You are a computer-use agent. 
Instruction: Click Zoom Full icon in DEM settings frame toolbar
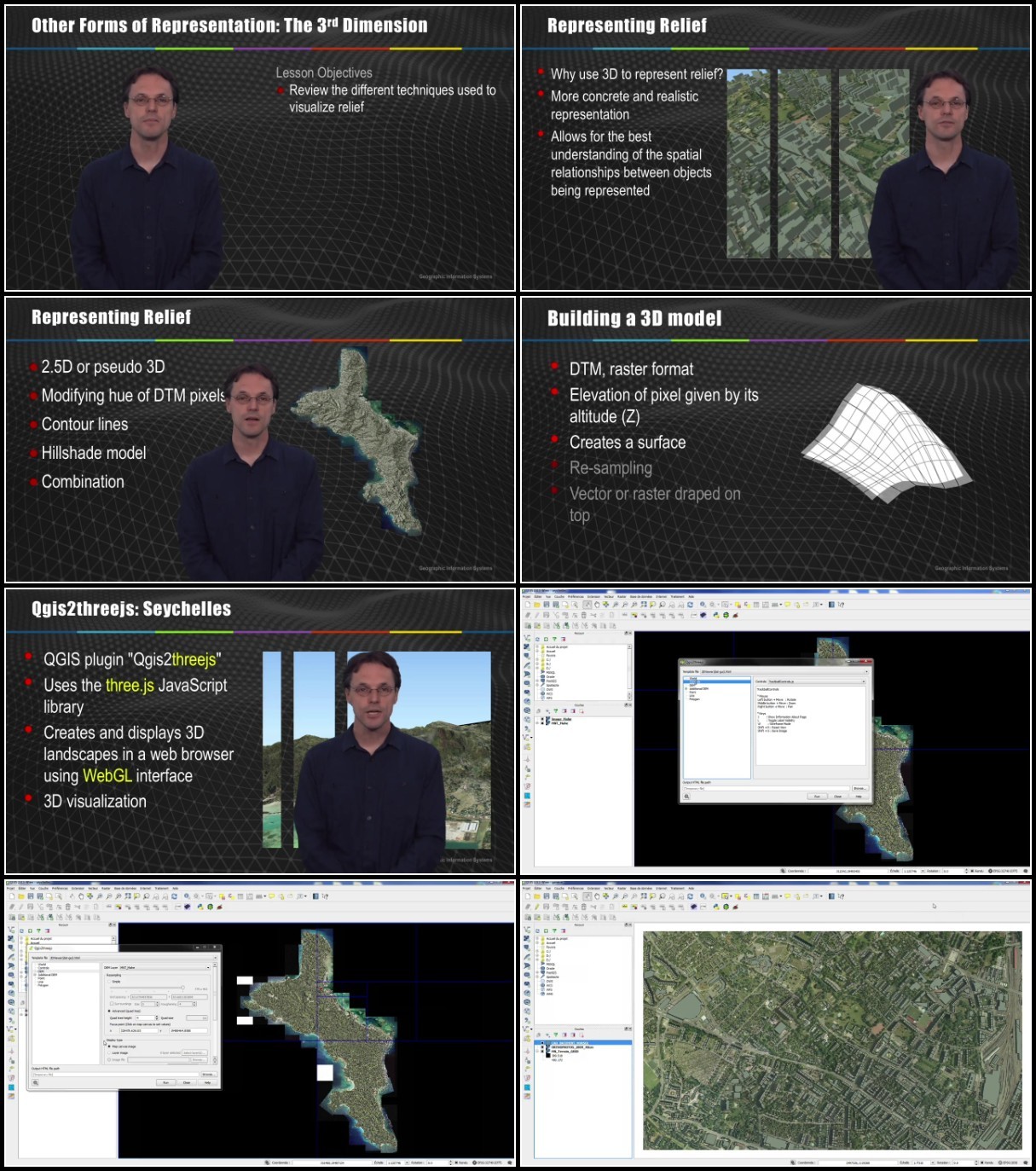[127, 896]
